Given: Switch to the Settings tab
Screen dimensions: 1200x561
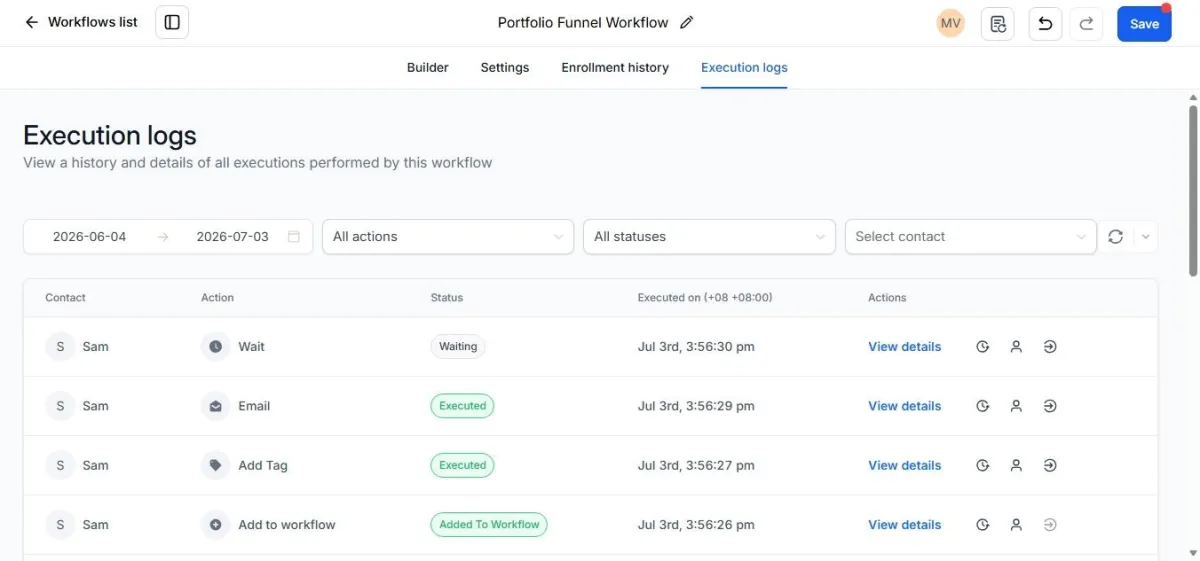Looking at the screenshot, I should (505, 67).
